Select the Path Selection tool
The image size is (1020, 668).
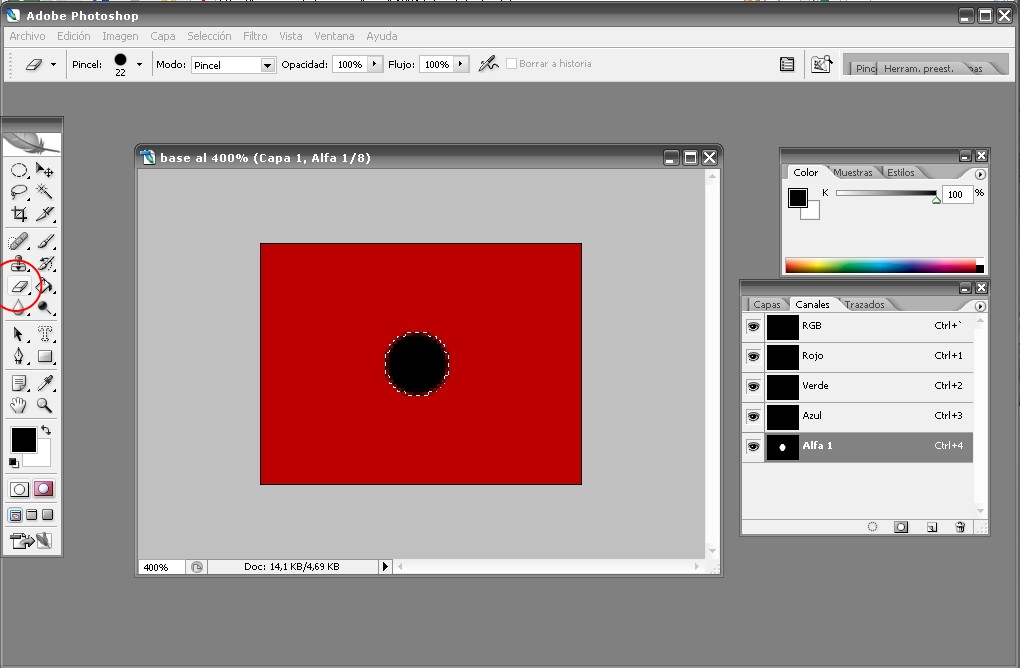coord(19,334)
